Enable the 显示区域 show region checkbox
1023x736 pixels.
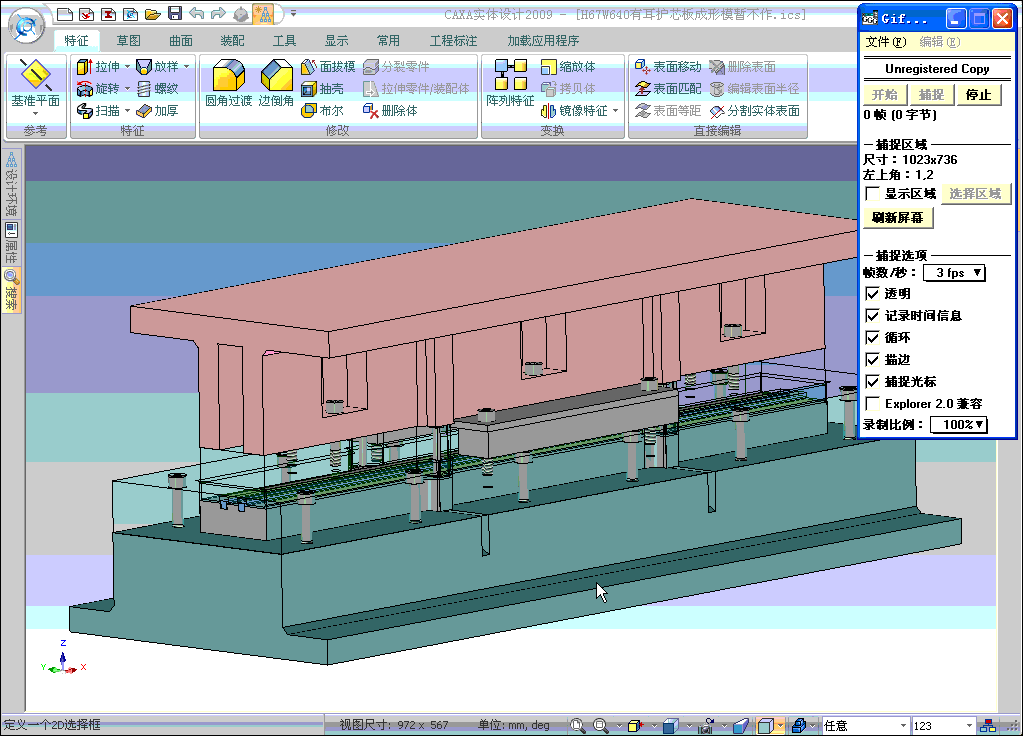click(x=872, y=194)
